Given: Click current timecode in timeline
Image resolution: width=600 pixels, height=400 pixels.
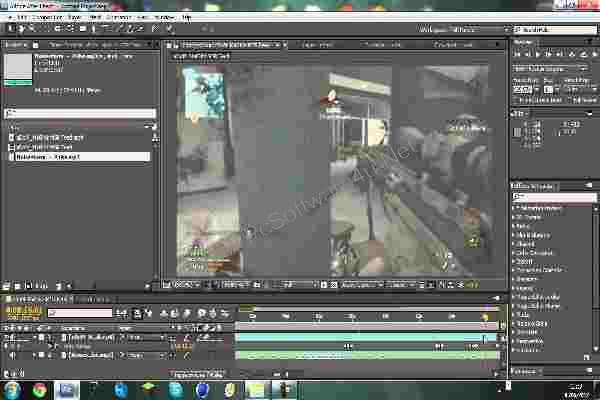Looking at the screenshot, I should 23,311.
